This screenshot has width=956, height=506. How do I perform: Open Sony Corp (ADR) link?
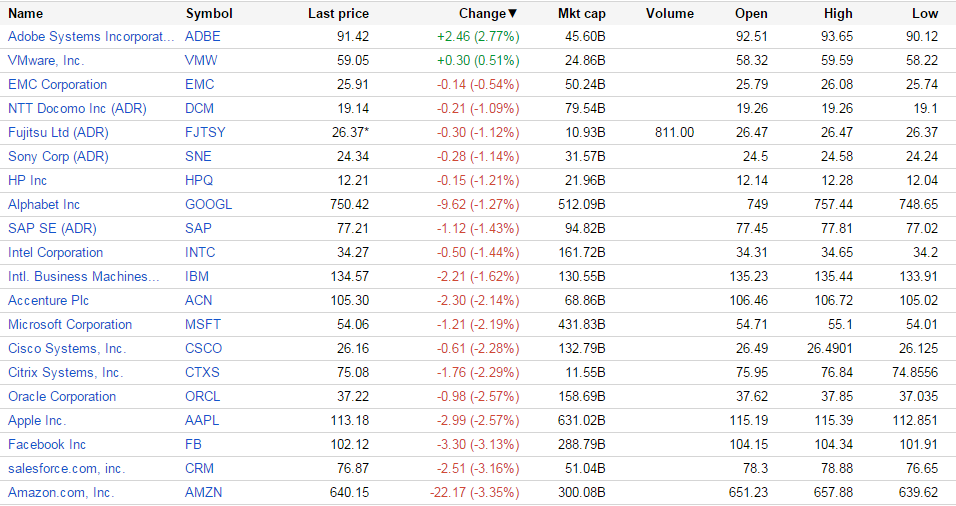(58, 156)
